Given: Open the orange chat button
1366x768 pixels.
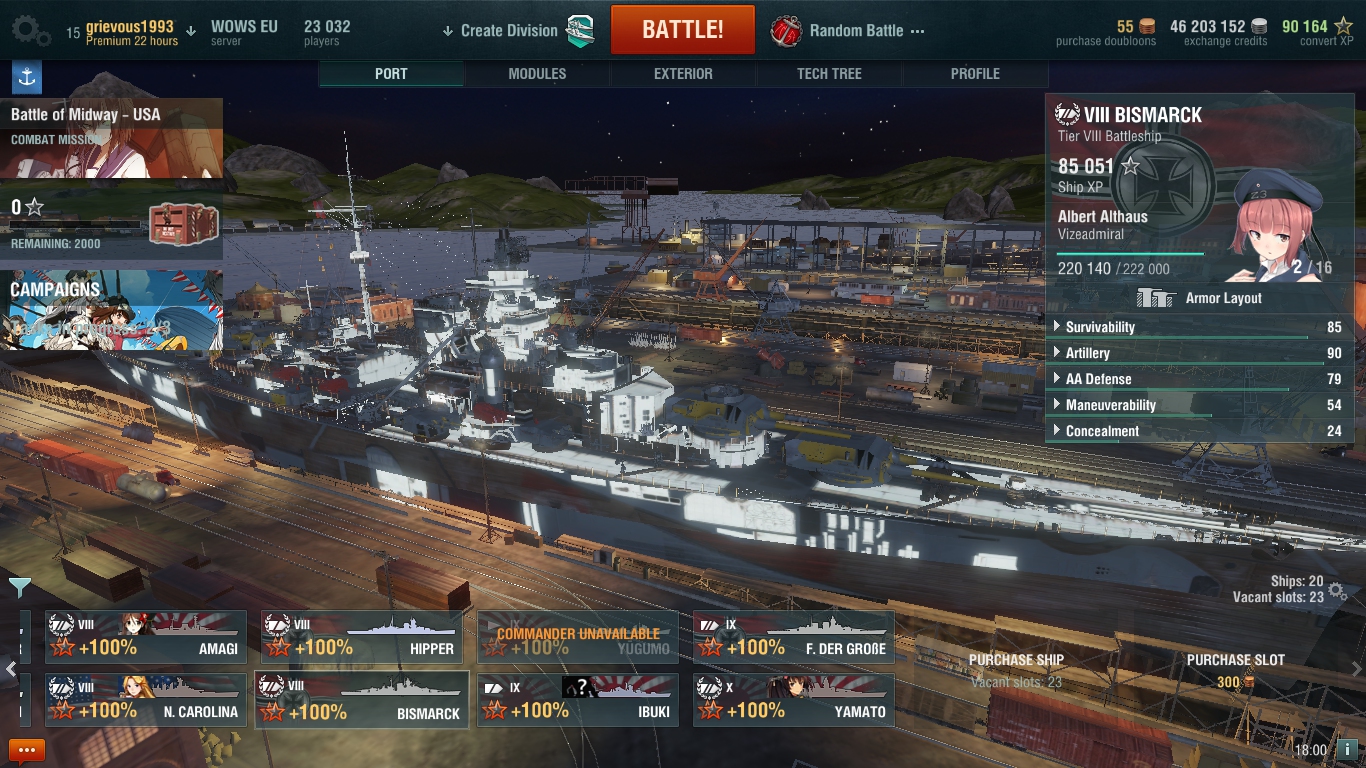Looking at the screenshot, I should pos(27,750).
